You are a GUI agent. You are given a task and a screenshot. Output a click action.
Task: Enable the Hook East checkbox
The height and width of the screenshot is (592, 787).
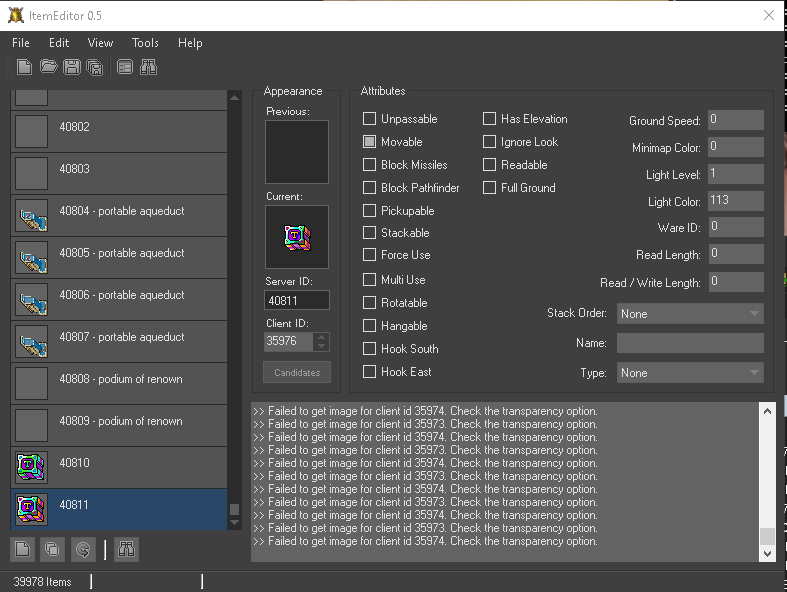369,372
